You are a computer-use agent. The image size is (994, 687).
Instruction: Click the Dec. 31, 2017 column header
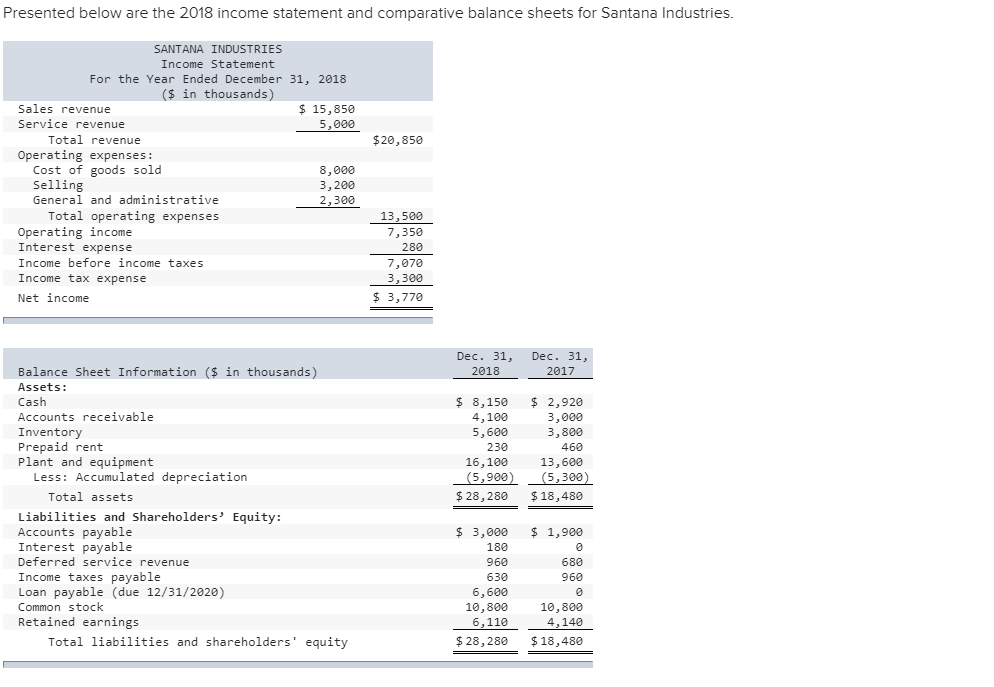point(558,360)
